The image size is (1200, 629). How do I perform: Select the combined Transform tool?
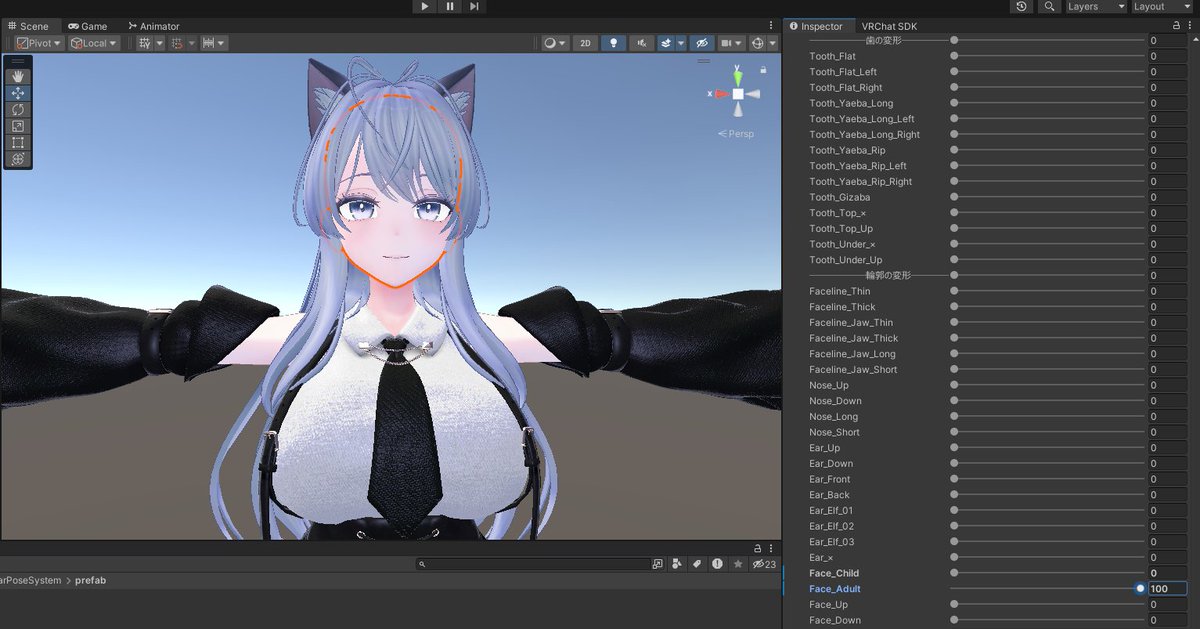[18, 159]
